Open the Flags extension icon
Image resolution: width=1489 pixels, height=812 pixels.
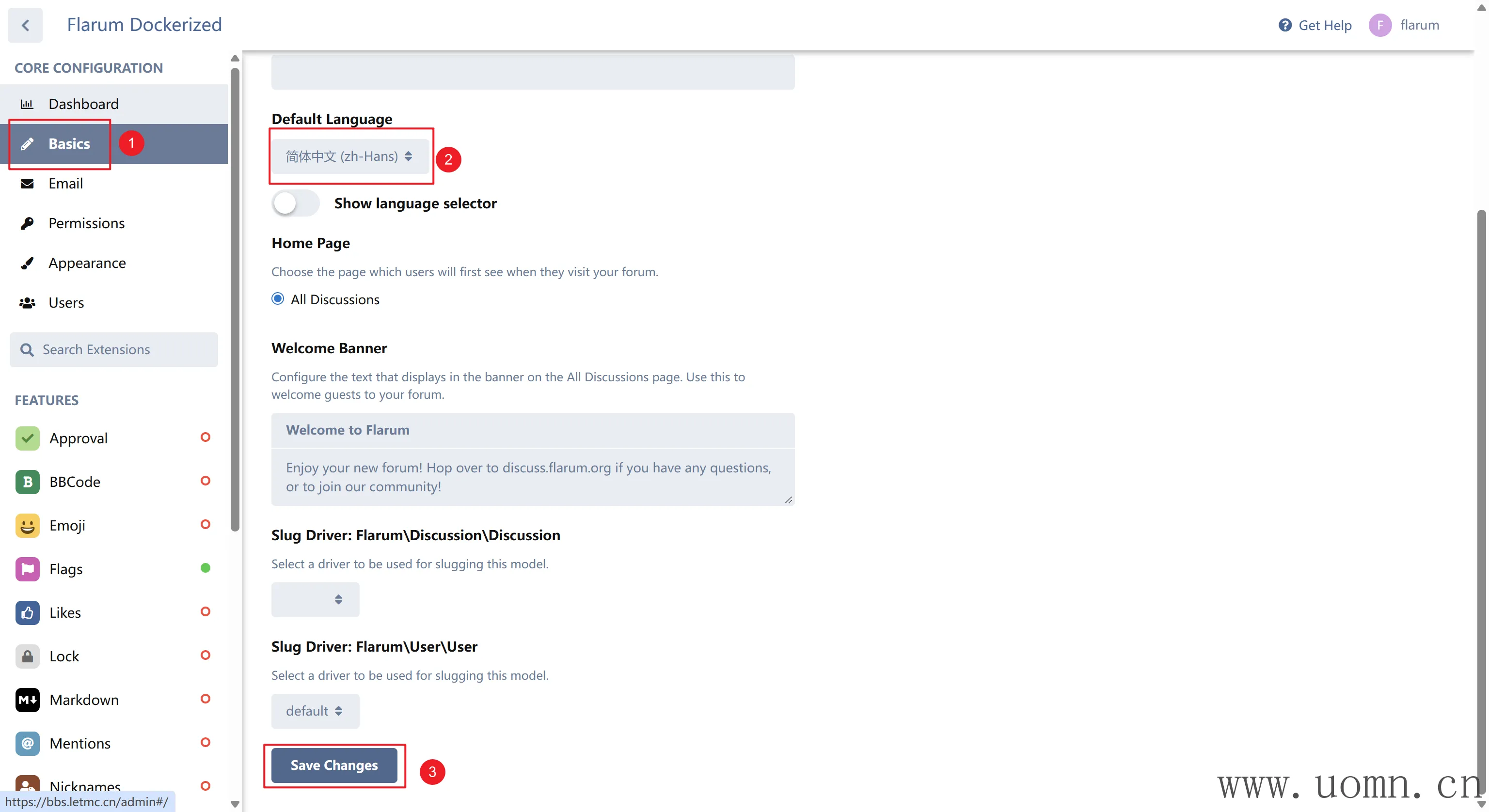[x=27, y=569]
